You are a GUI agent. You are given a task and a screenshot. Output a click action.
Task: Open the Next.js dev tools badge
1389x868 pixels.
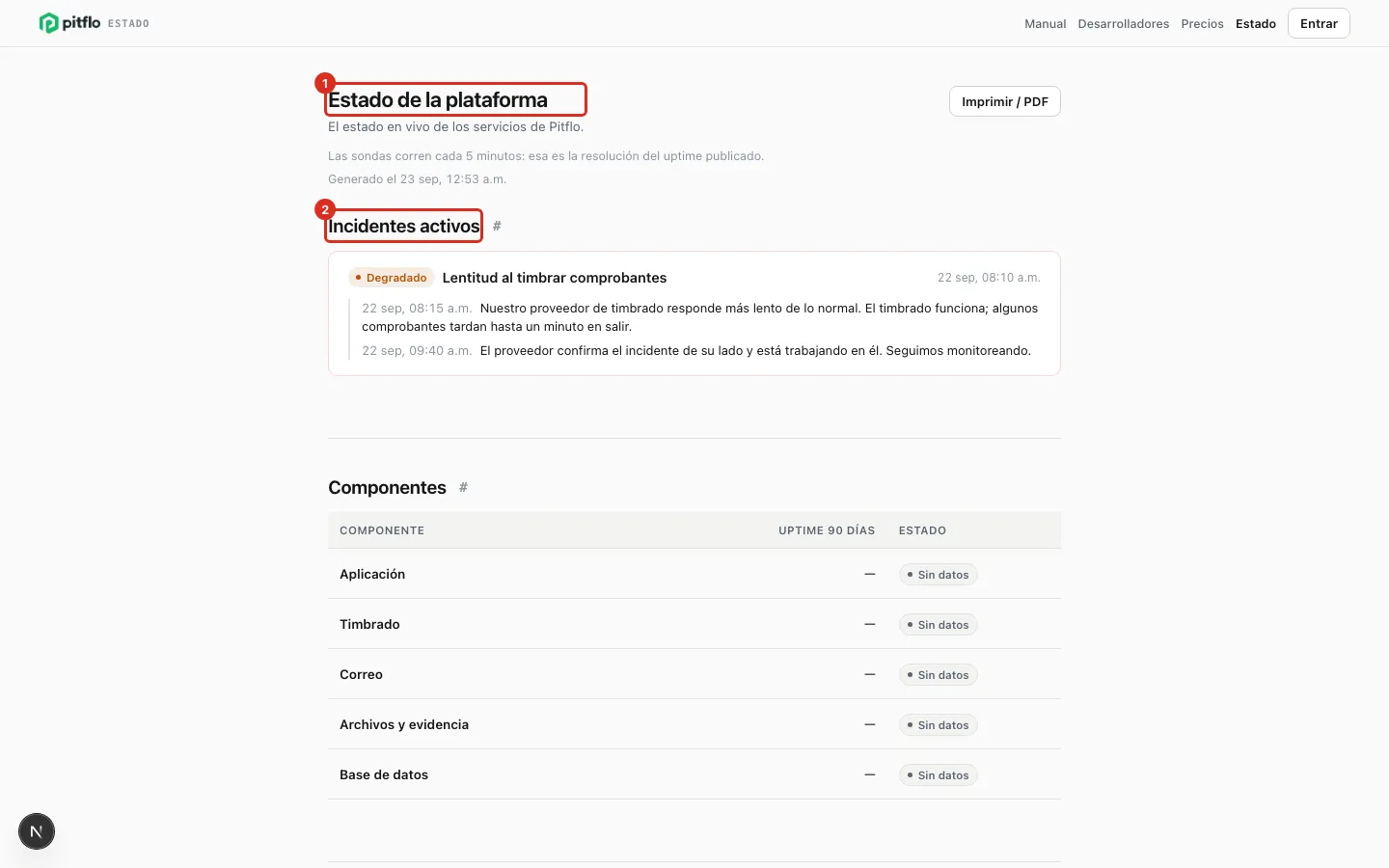[x=37, y=831]
